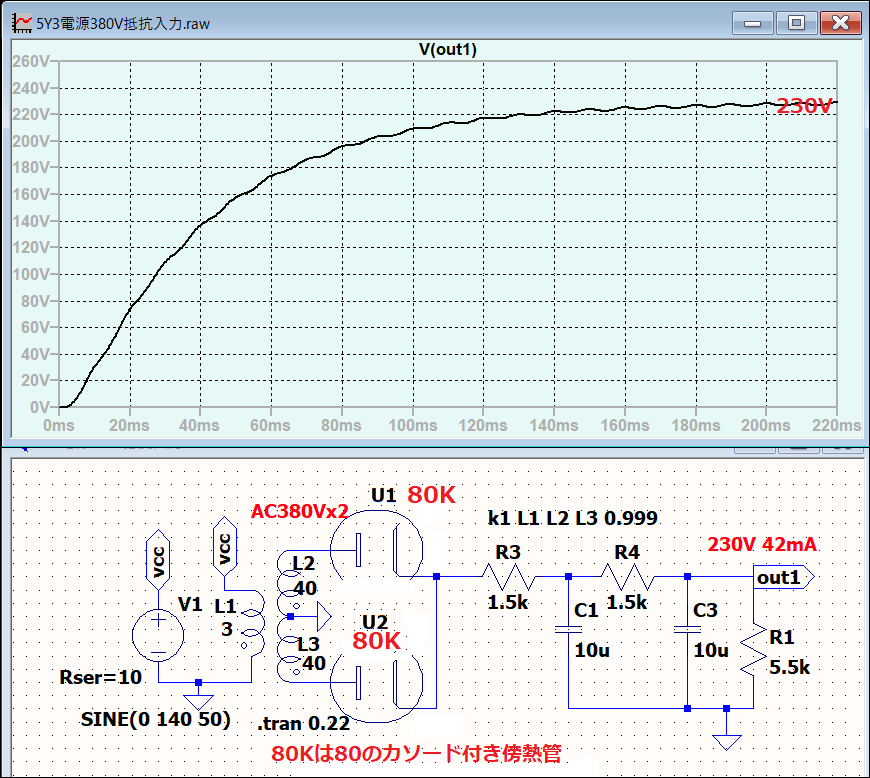This screenshot has height=778, width=870.
Task: Click the V(out1) trace label
Action: 448,51
